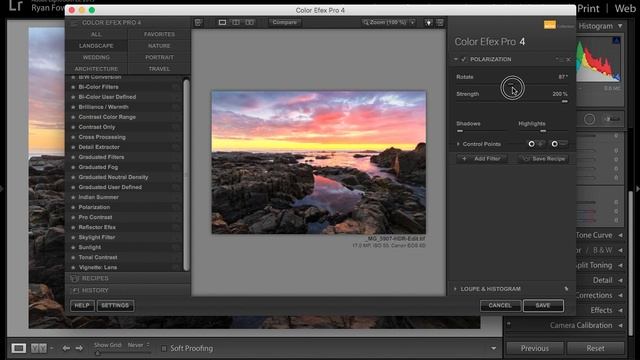Collapse Lightroom Histogram panel

pyautogui.click(x=620, y=26)
